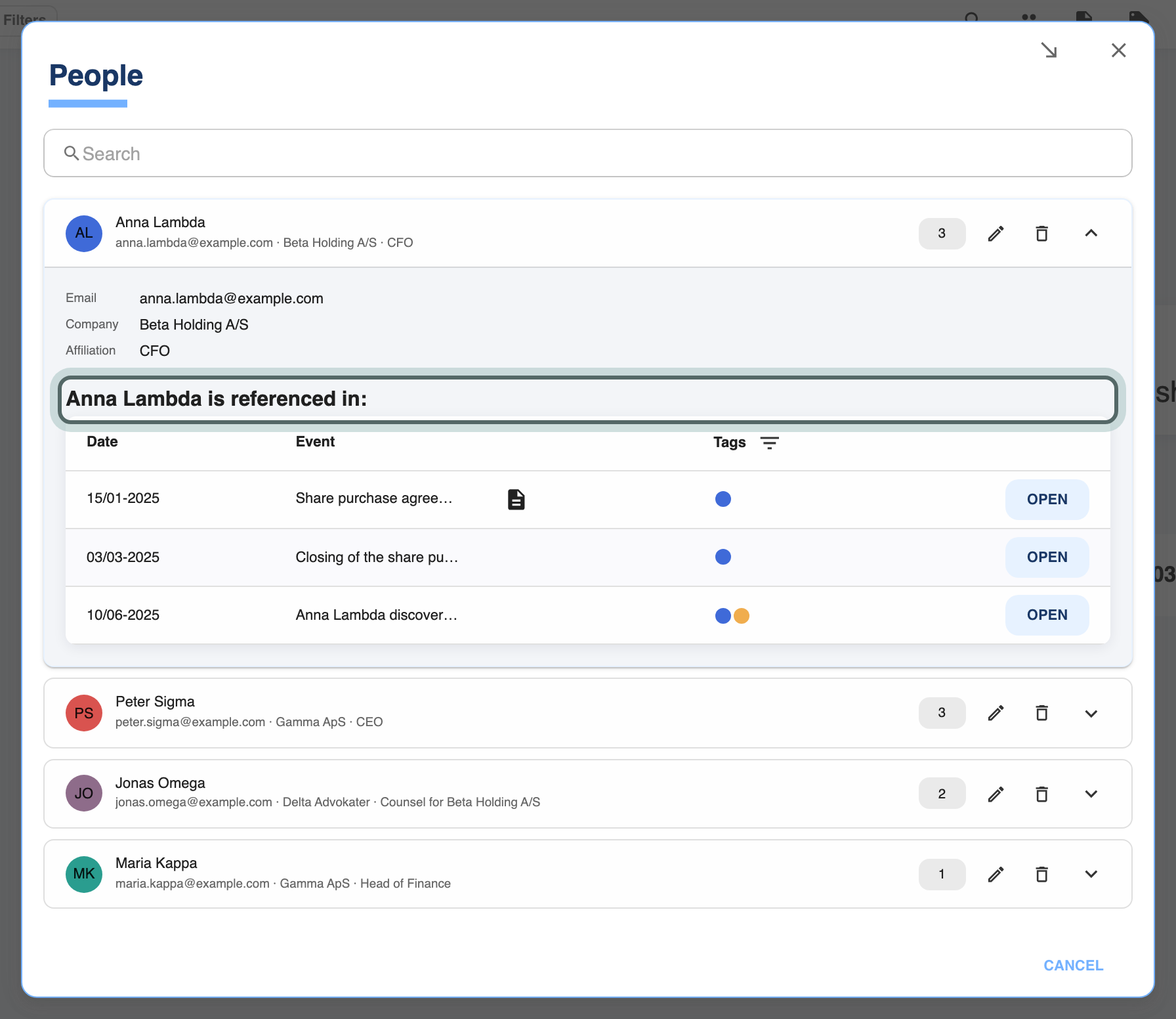The height and width of the screenshot is (1019, 1176).
Task: Collapse Anna Lambda's expanded card
Action: [x=1091, y=233]
